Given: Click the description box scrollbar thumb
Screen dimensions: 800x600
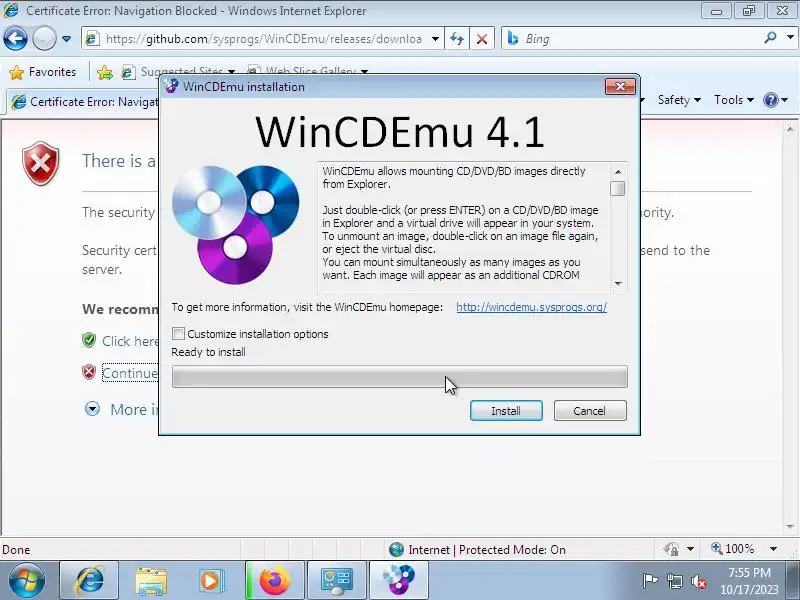Looking at the screenshot, I should [618, 188].
